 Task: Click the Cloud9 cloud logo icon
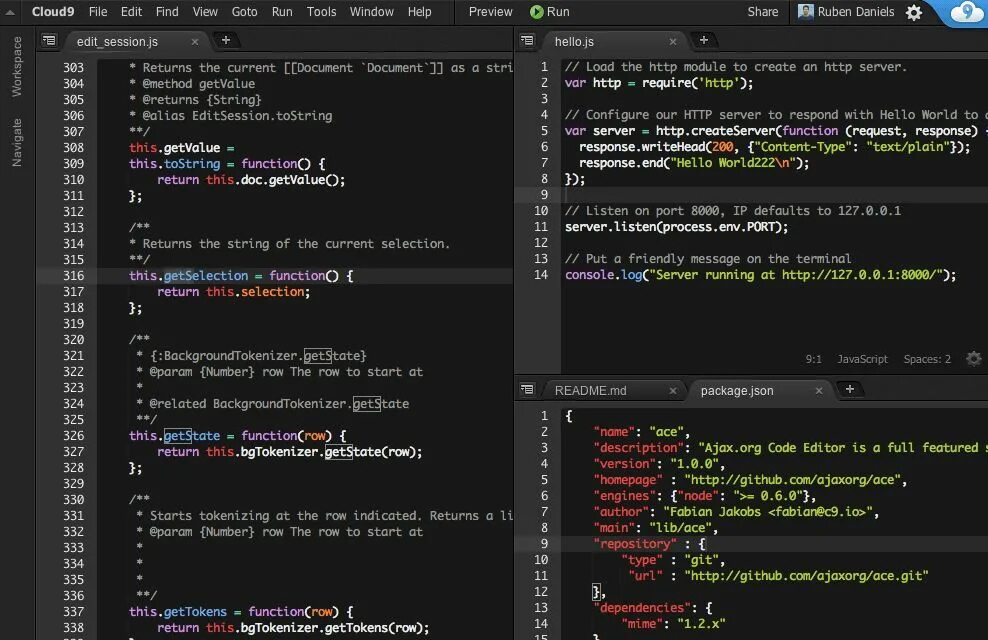pyautogui.click(x=966, y=12)
